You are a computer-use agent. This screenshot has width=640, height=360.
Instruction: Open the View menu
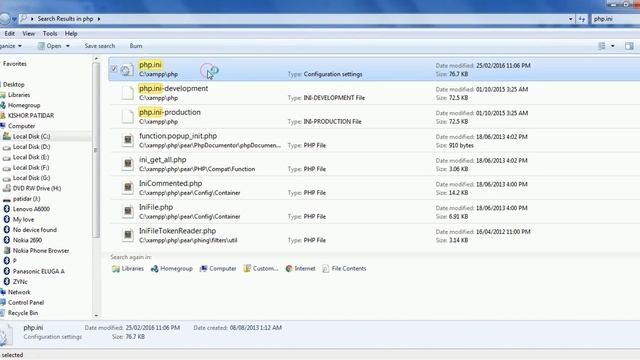29,33
